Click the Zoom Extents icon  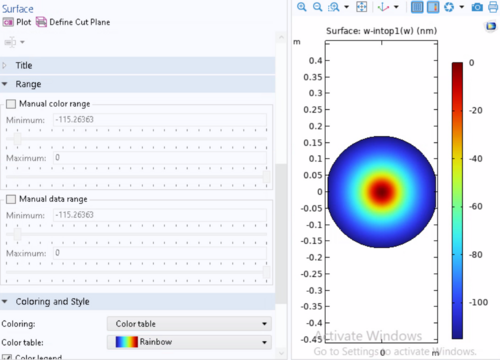(x=362, y=7)
